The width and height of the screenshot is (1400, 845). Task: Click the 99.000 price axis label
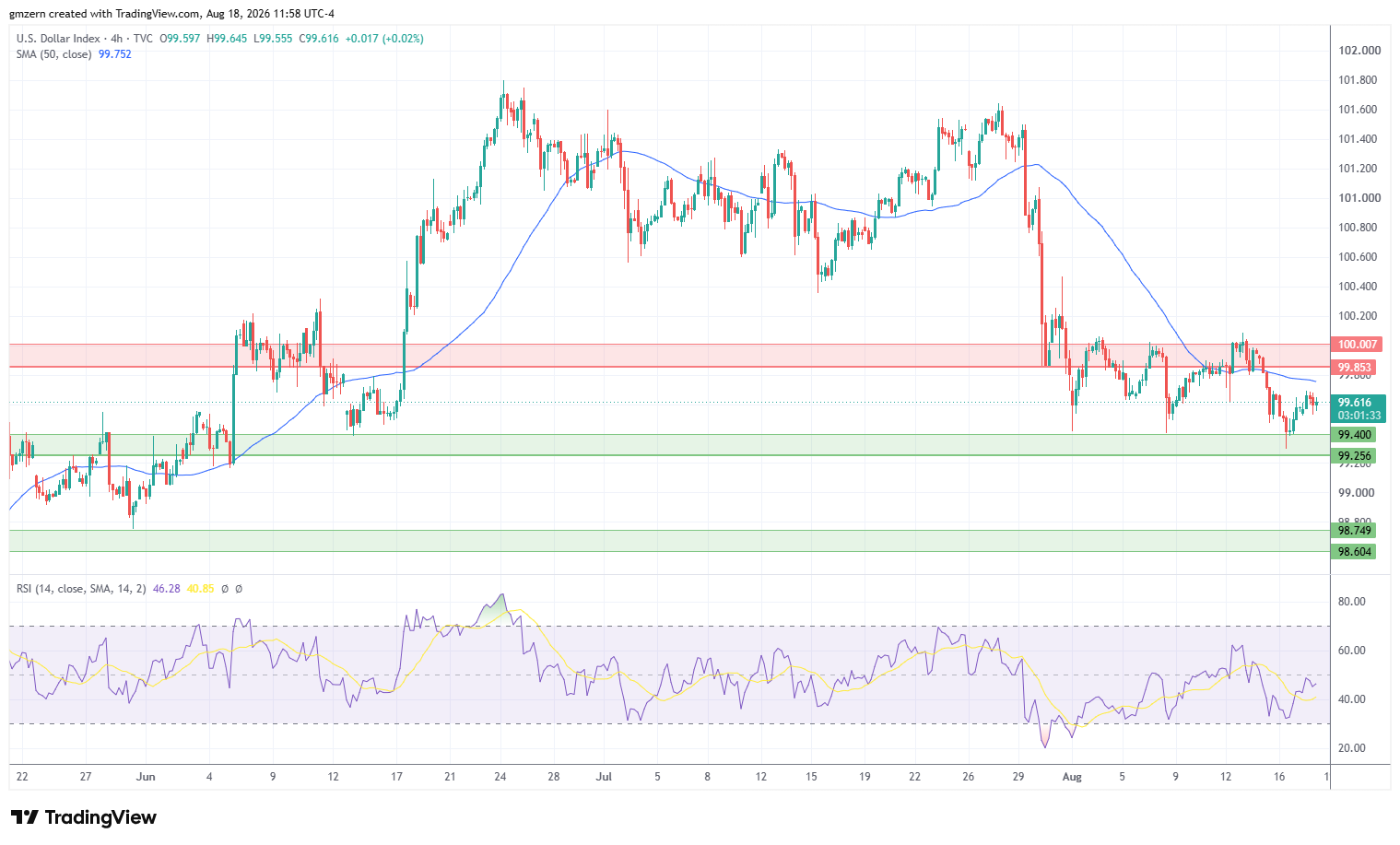[x=1357, y=493]
